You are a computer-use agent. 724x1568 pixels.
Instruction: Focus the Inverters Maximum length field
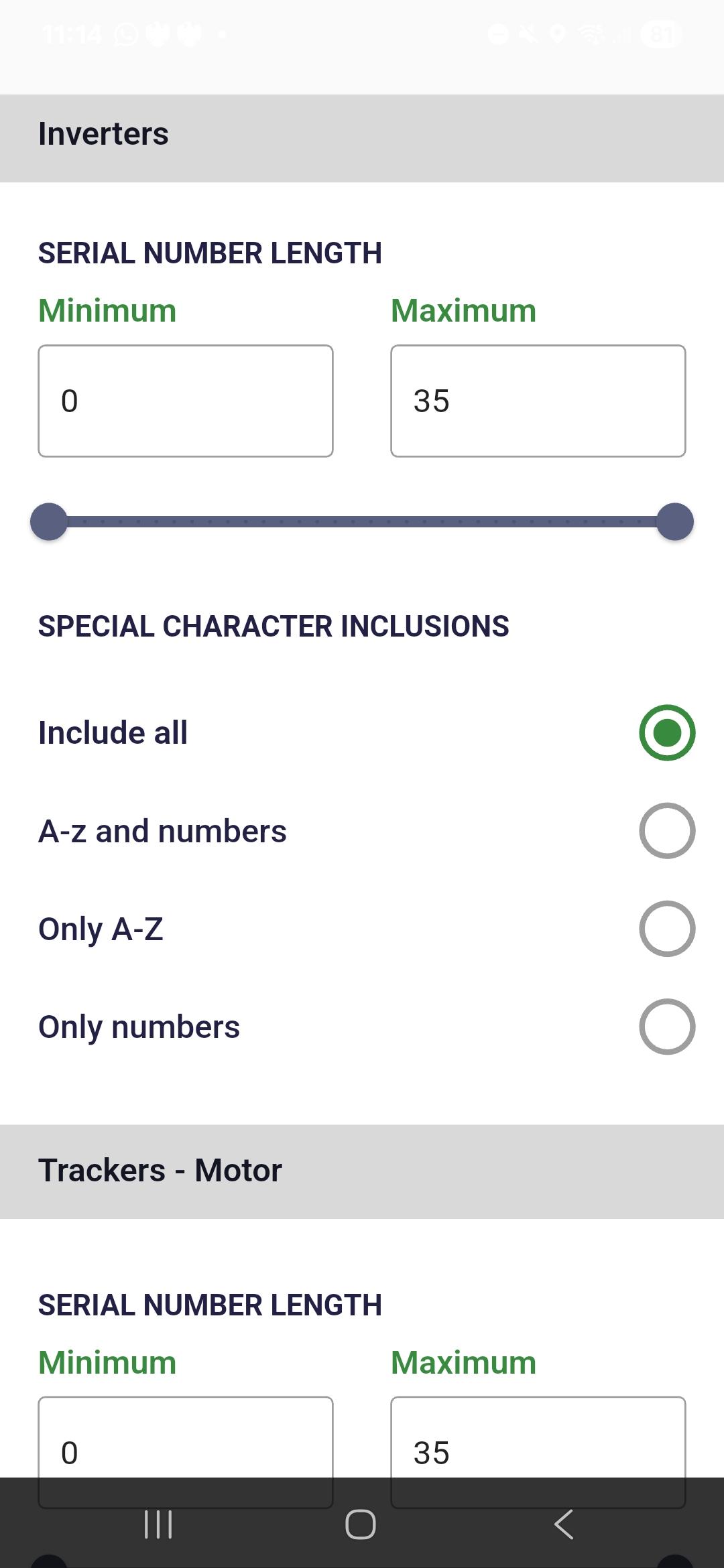tap(538, 401)
